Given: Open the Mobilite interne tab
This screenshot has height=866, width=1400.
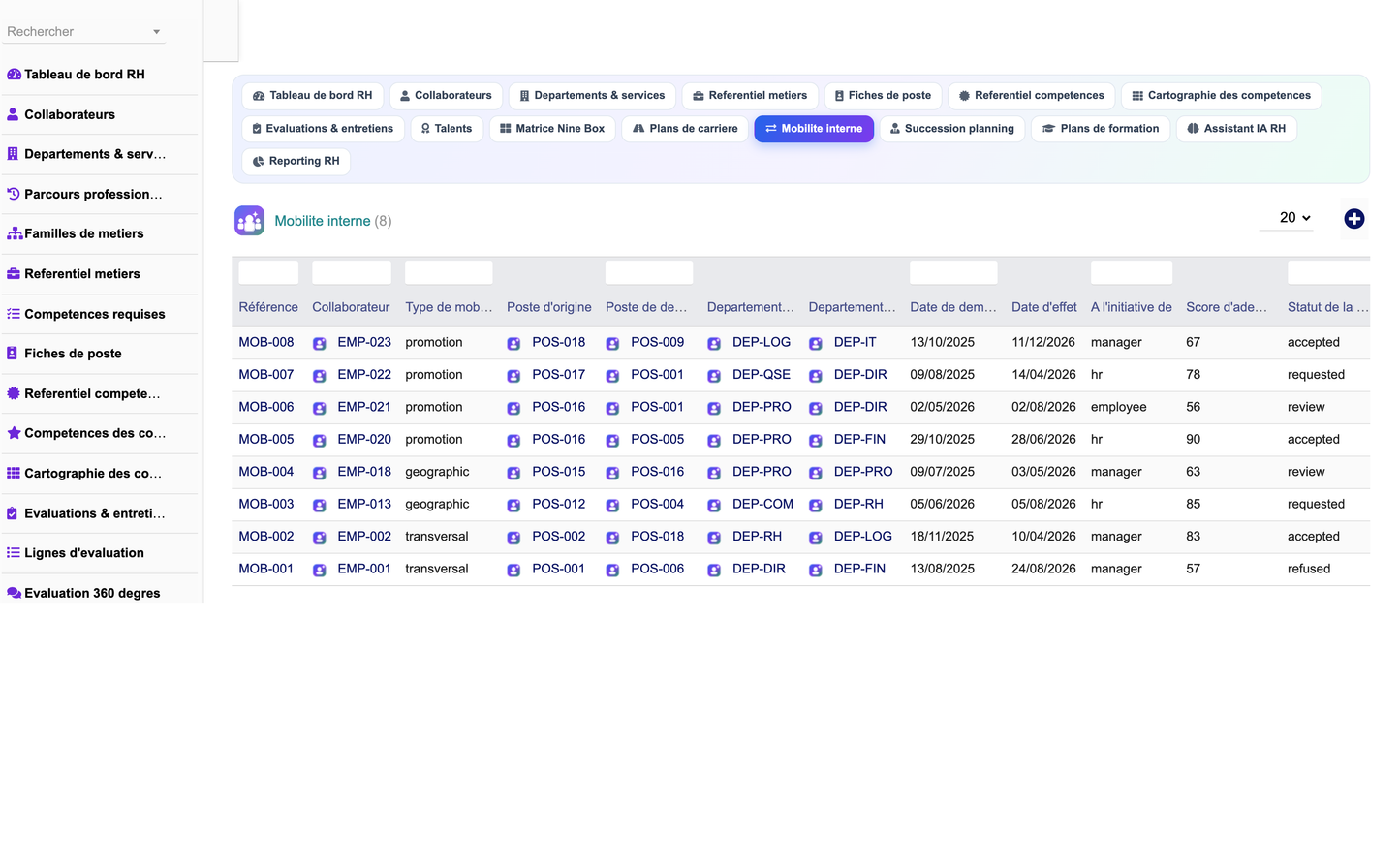Looking at the screenshot, I should coord(814,129).
